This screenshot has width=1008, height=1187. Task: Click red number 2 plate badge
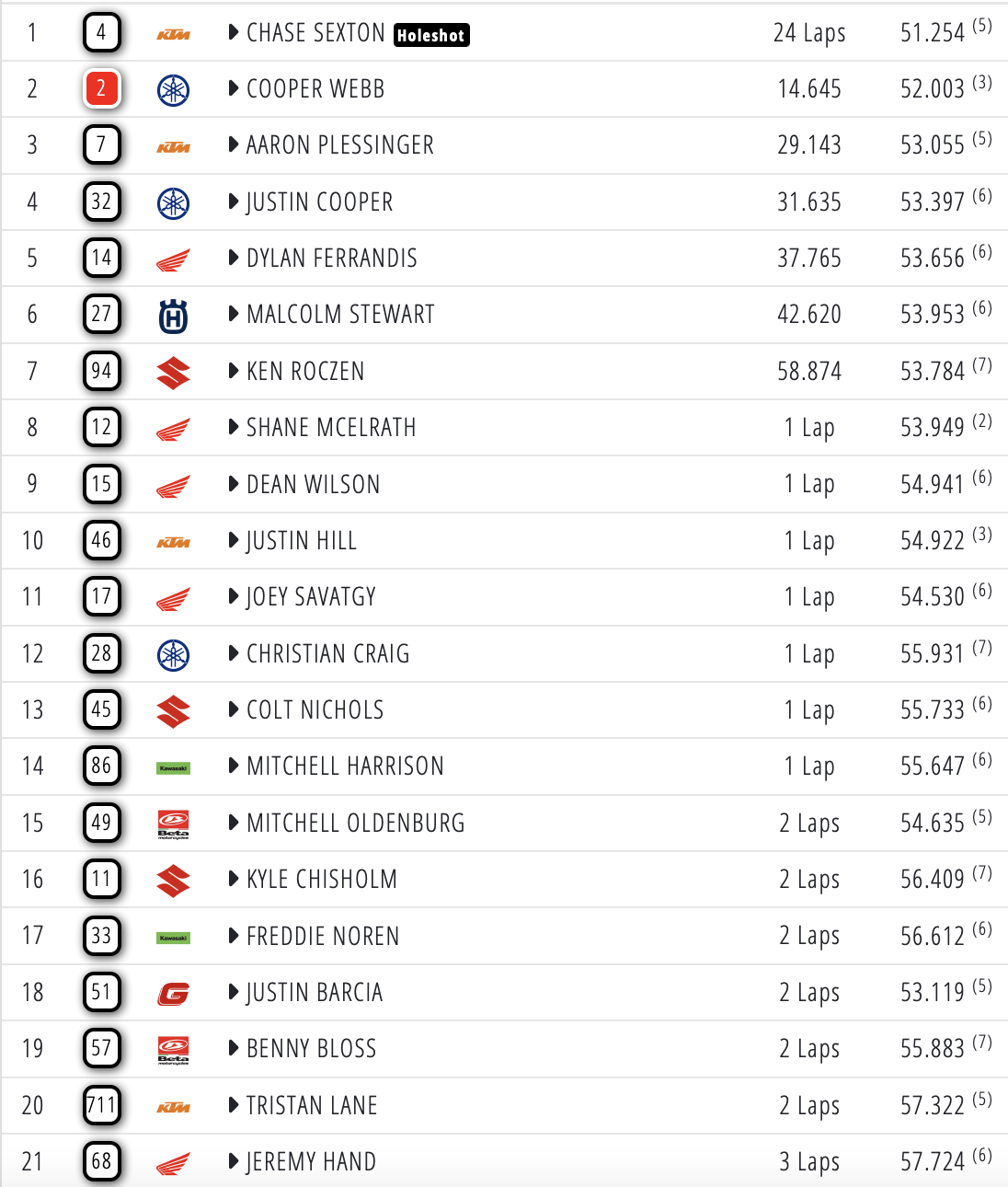coord(101,89)
